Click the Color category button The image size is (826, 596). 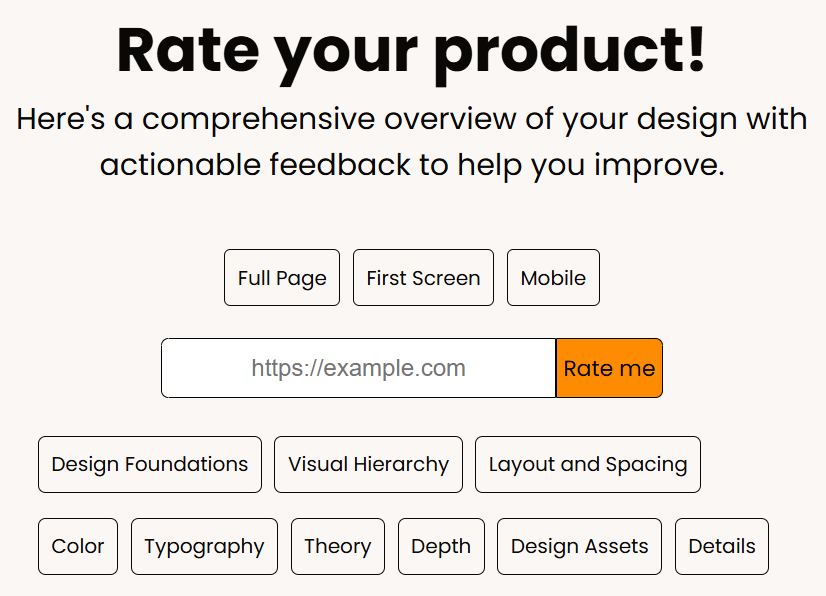[x=78, y=546]
